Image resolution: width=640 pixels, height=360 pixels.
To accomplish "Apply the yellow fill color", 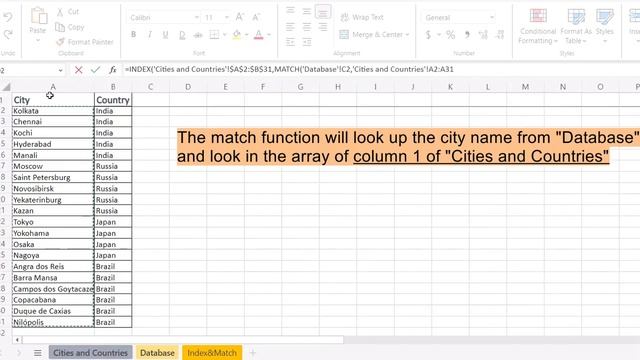I will [236, 35].
